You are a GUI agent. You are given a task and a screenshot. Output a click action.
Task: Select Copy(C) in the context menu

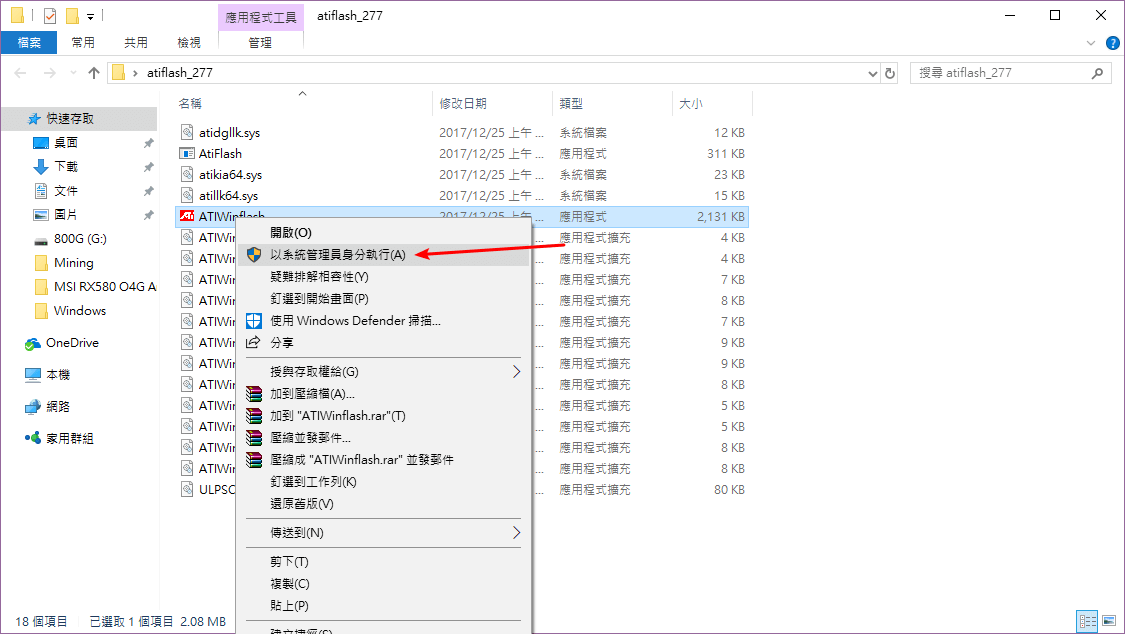click(x=385, y=584)
